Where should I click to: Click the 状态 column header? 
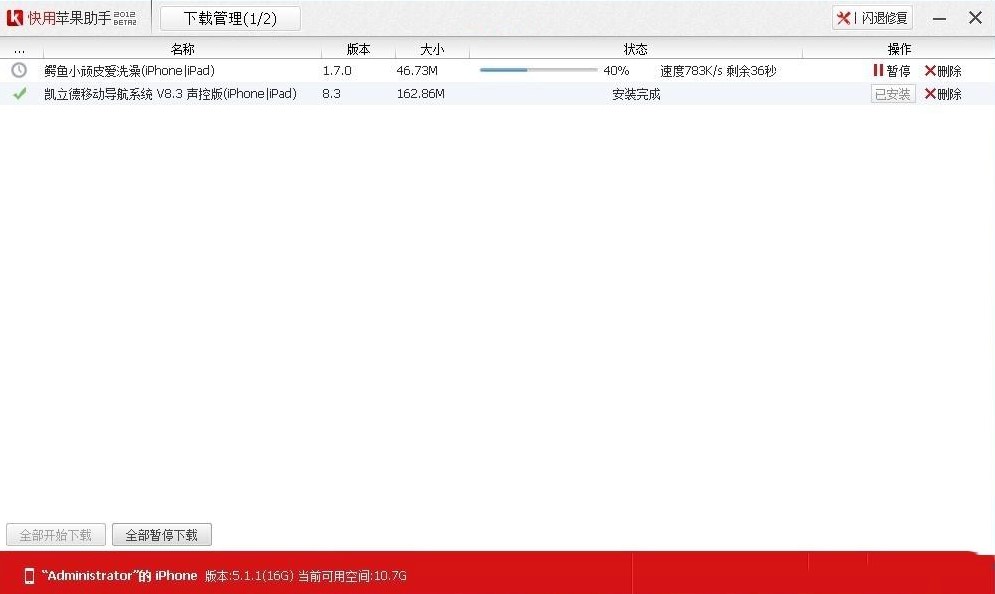(x=636, y=49)
